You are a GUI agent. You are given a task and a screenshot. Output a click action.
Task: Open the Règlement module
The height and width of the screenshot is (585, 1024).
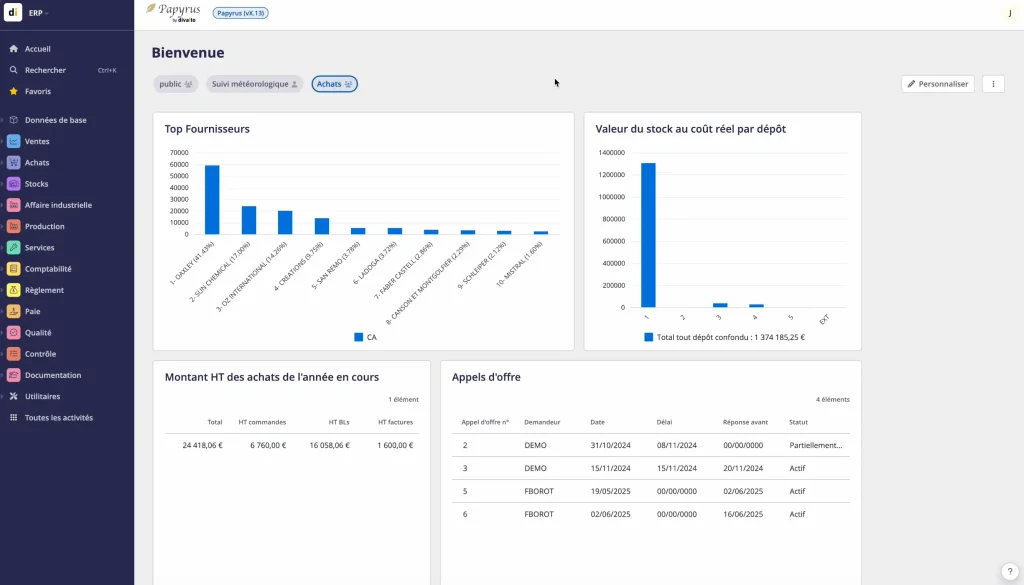[x=42, y=289]
